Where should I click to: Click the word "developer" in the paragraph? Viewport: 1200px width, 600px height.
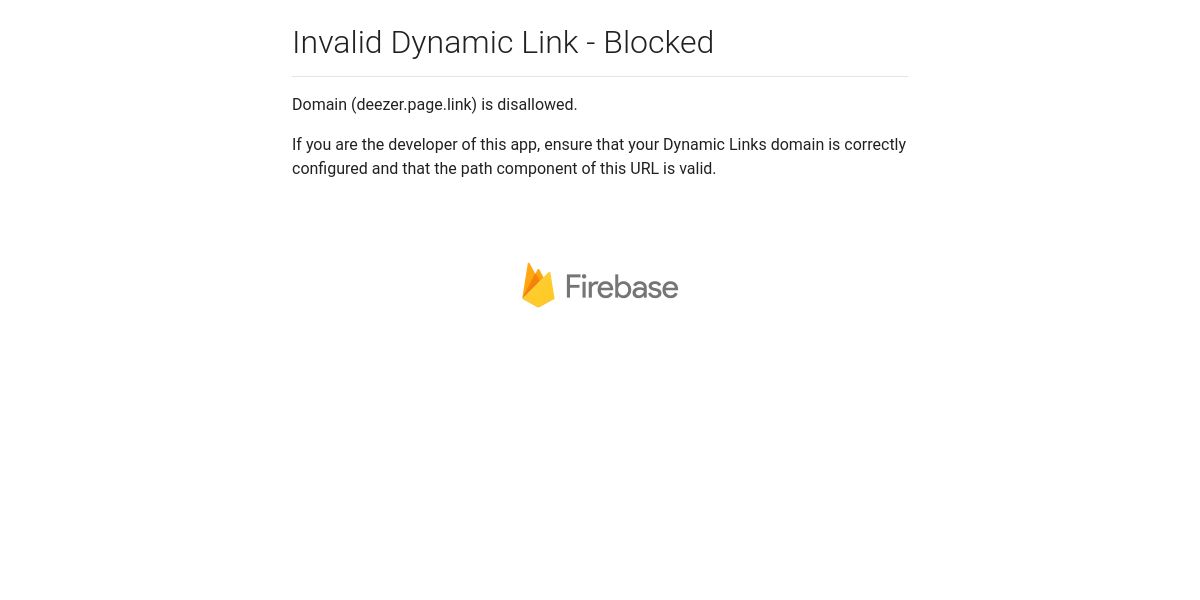423,145
